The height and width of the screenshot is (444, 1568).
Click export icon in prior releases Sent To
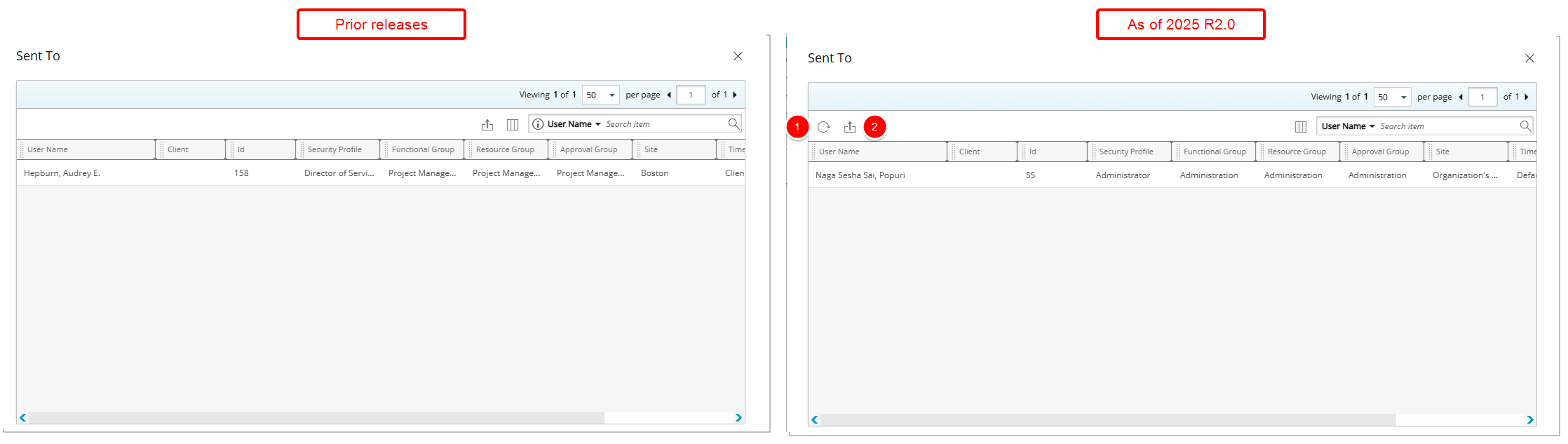(487, 125)
